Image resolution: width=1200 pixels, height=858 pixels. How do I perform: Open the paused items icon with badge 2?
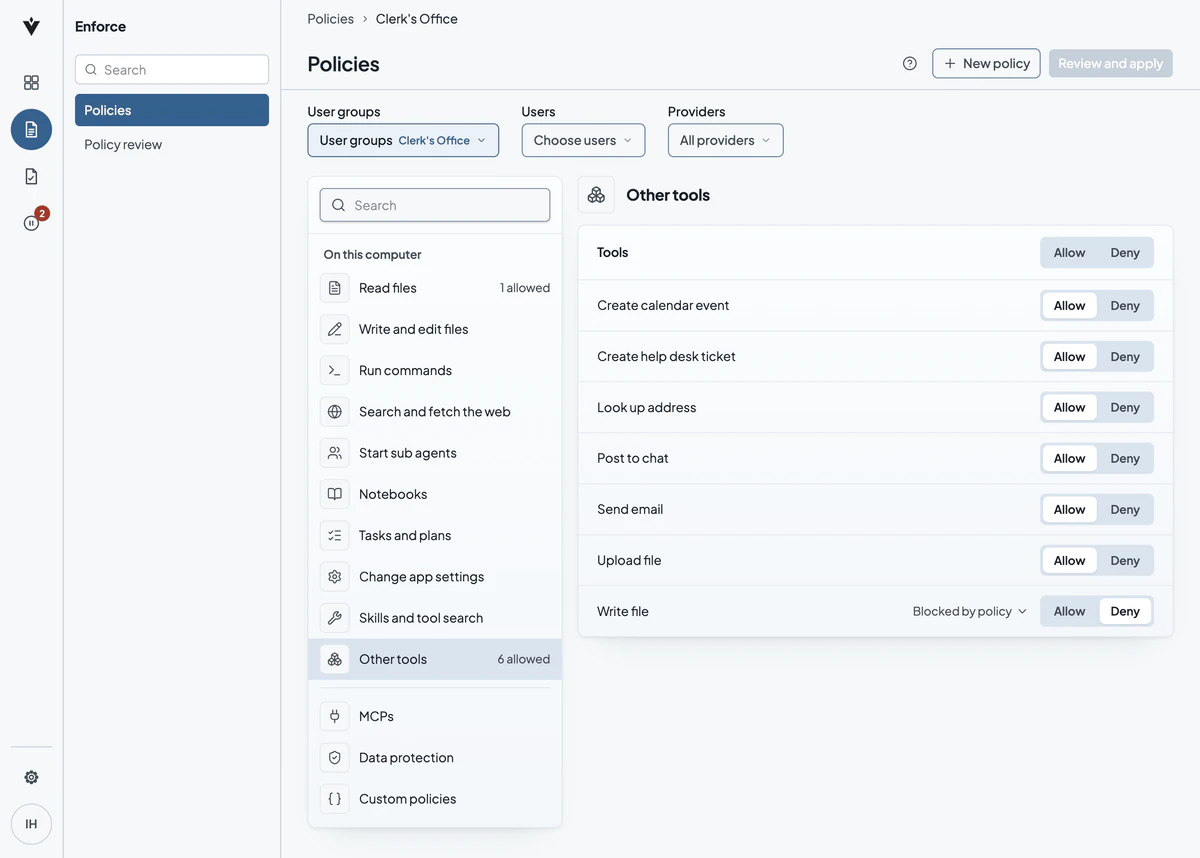[x=31, y=223]
